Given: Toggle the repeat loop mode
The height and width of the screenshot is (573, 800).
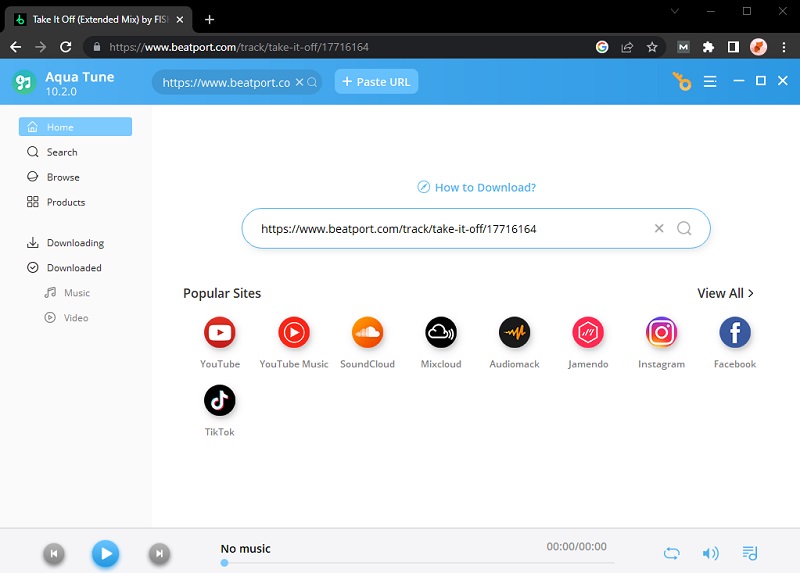Looking at the screenshot, I should click(x=671, y=553).
